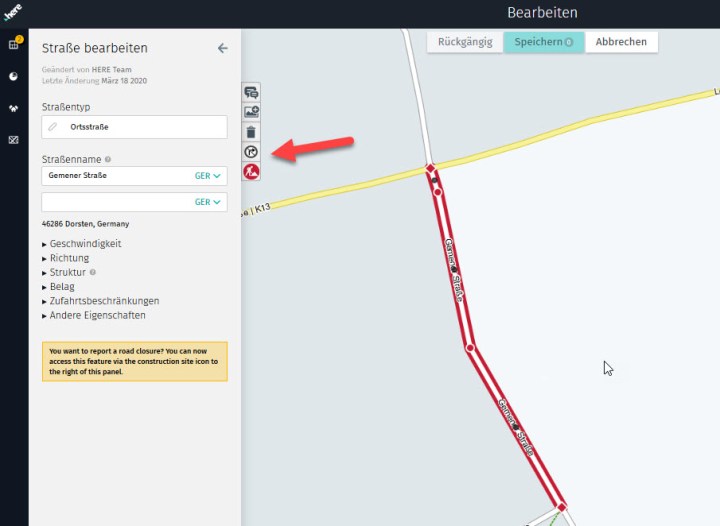Click the Abbrechen button

click(x=621, y=42)
